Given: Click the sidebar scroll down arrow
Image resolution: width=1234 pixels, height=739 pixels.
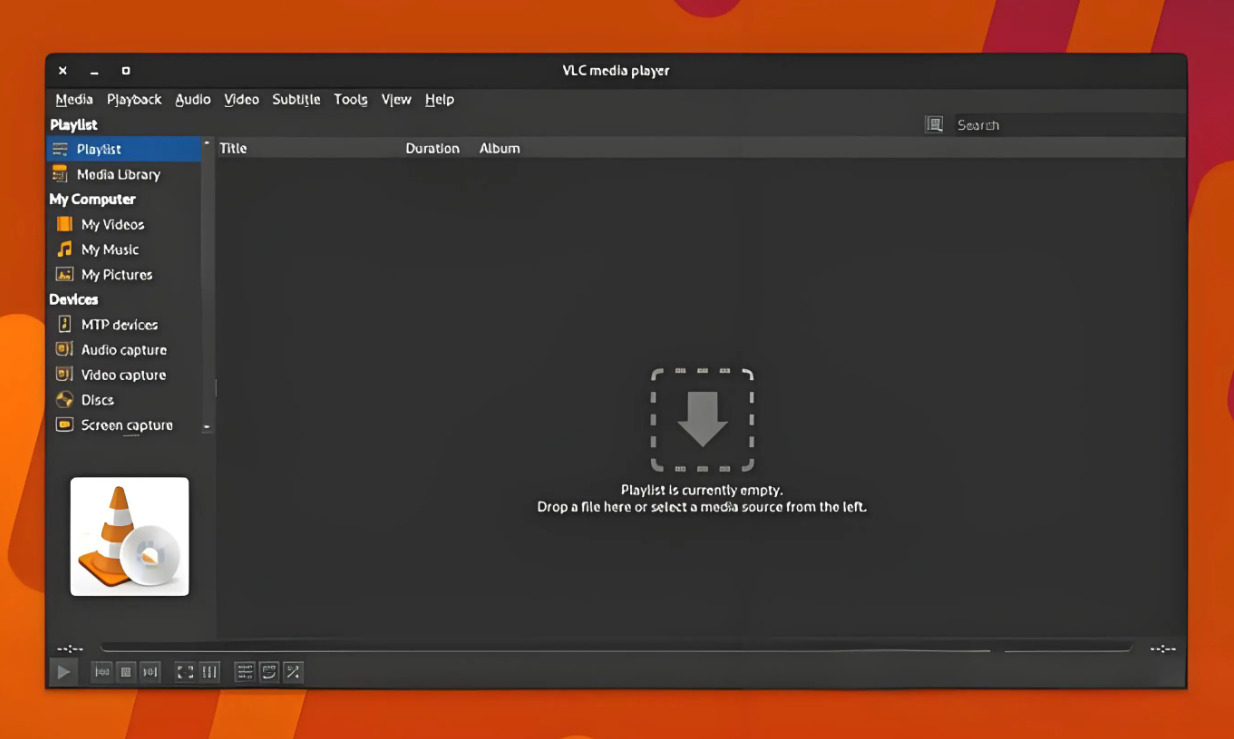Looking at the screenshot, I should point(207,427).
